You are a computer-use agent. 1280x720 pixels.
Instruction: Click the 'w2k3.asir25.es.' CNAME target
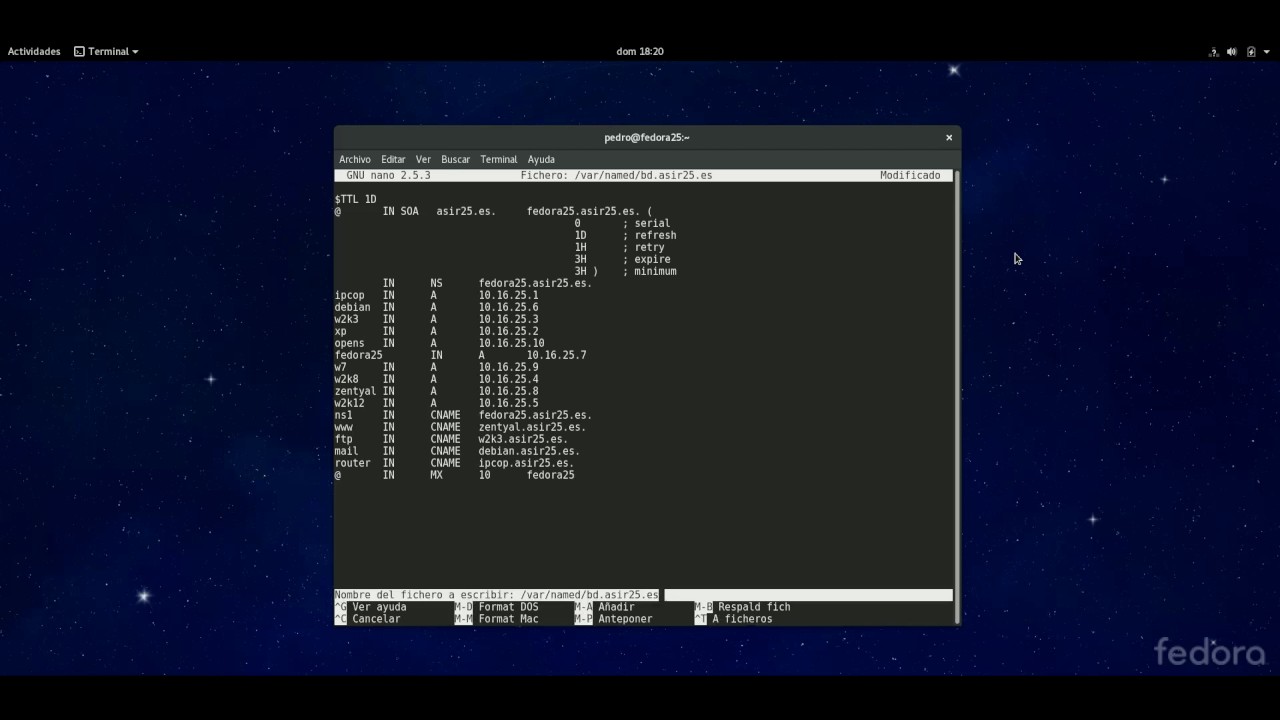click(x=523, y=439)
